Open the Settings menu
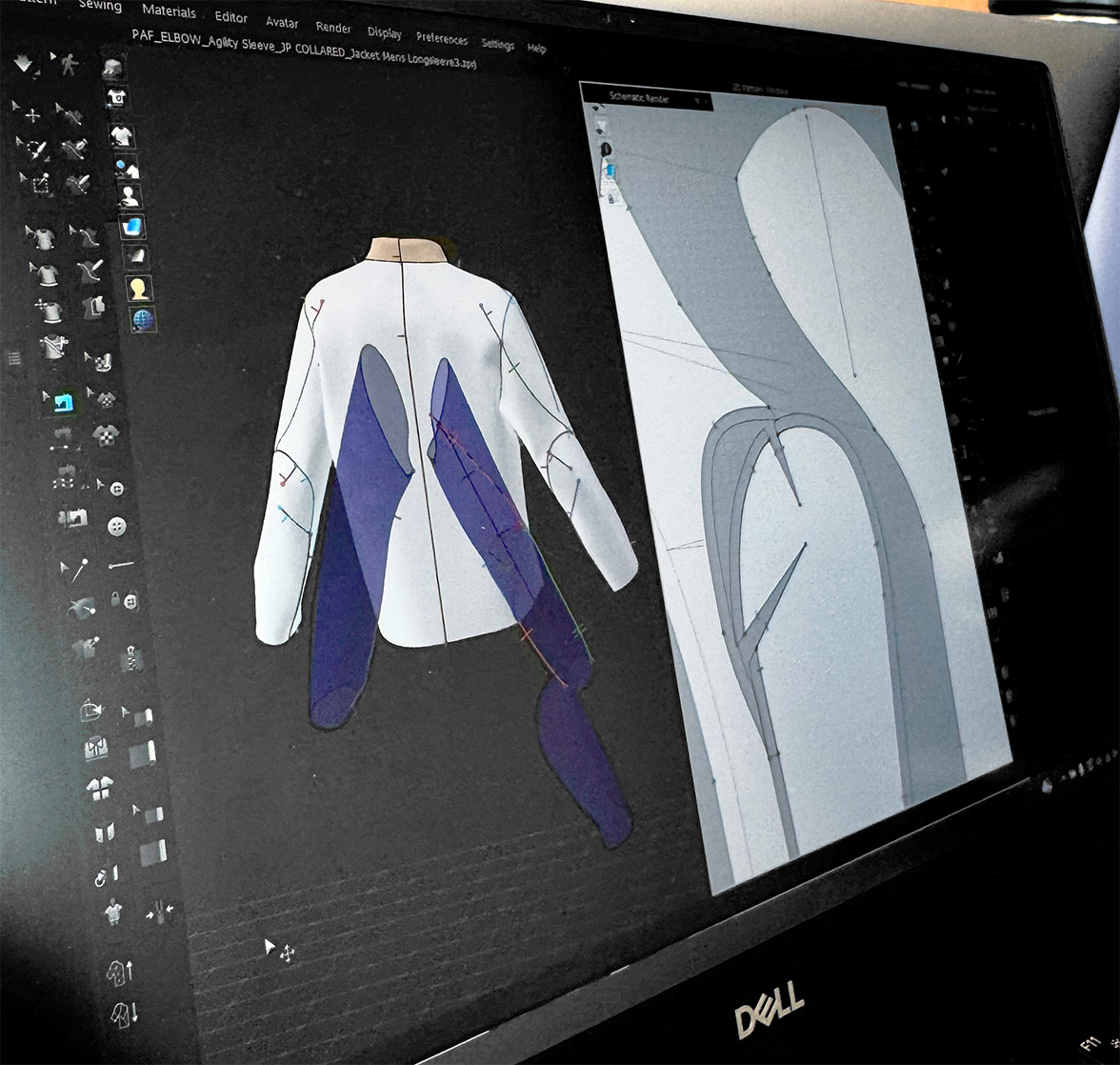The height and width of the screenshot is (1065, 1120). point(497,44)
